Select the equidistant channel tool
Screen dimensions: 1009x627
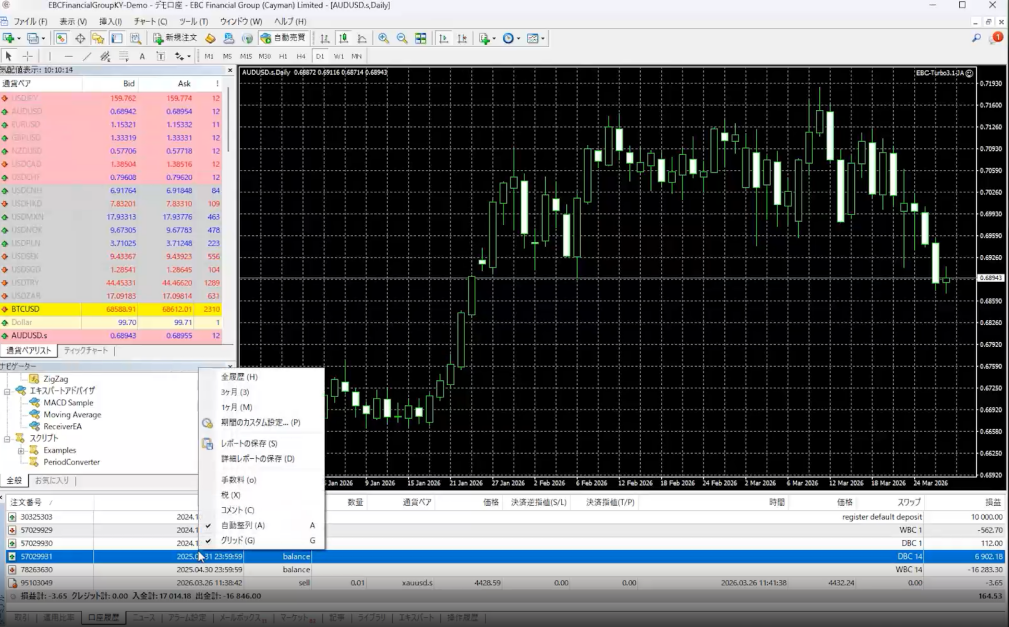105,57
